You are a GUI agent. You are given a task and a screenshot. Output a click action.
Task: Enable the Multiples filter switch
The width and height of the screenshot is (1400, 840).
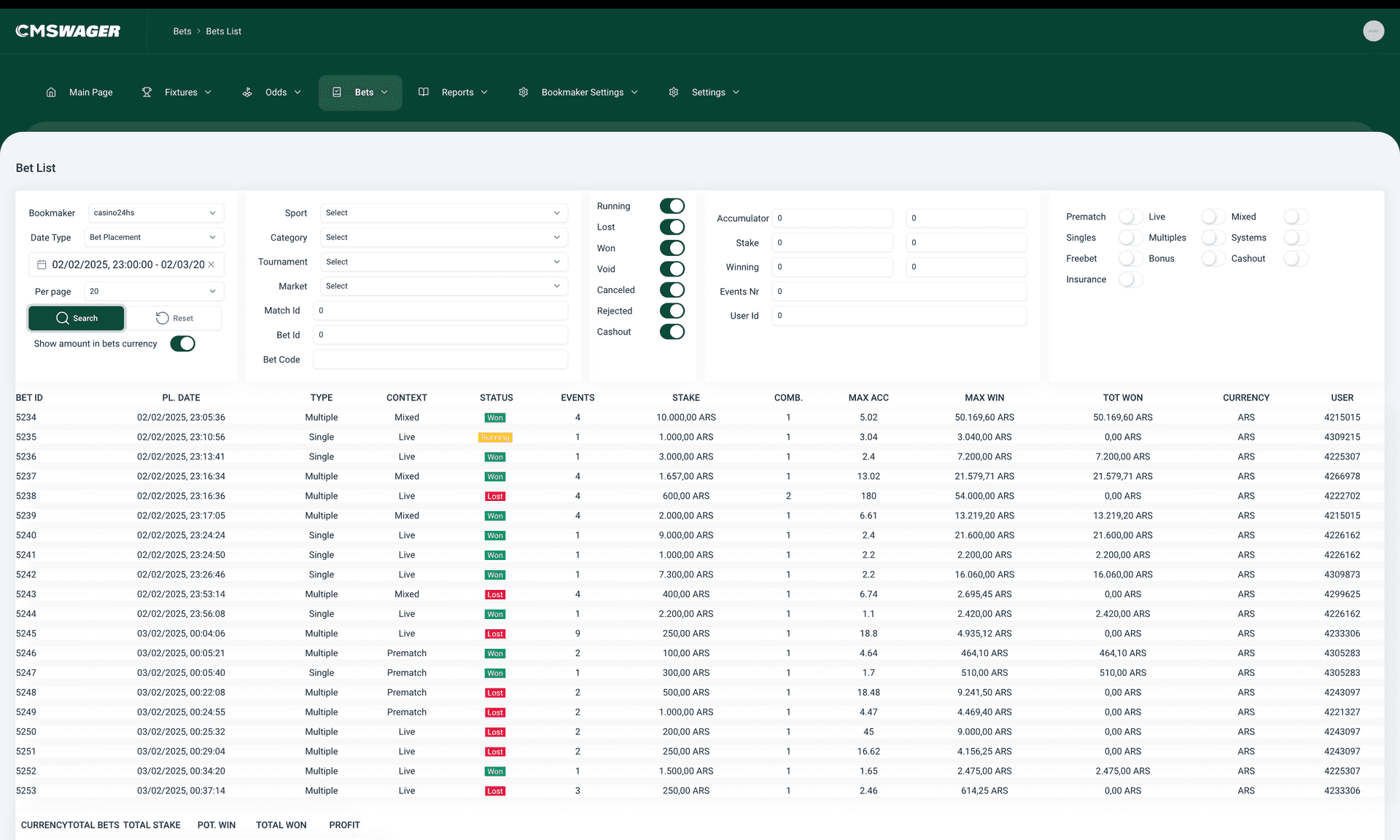point(1213,238)
